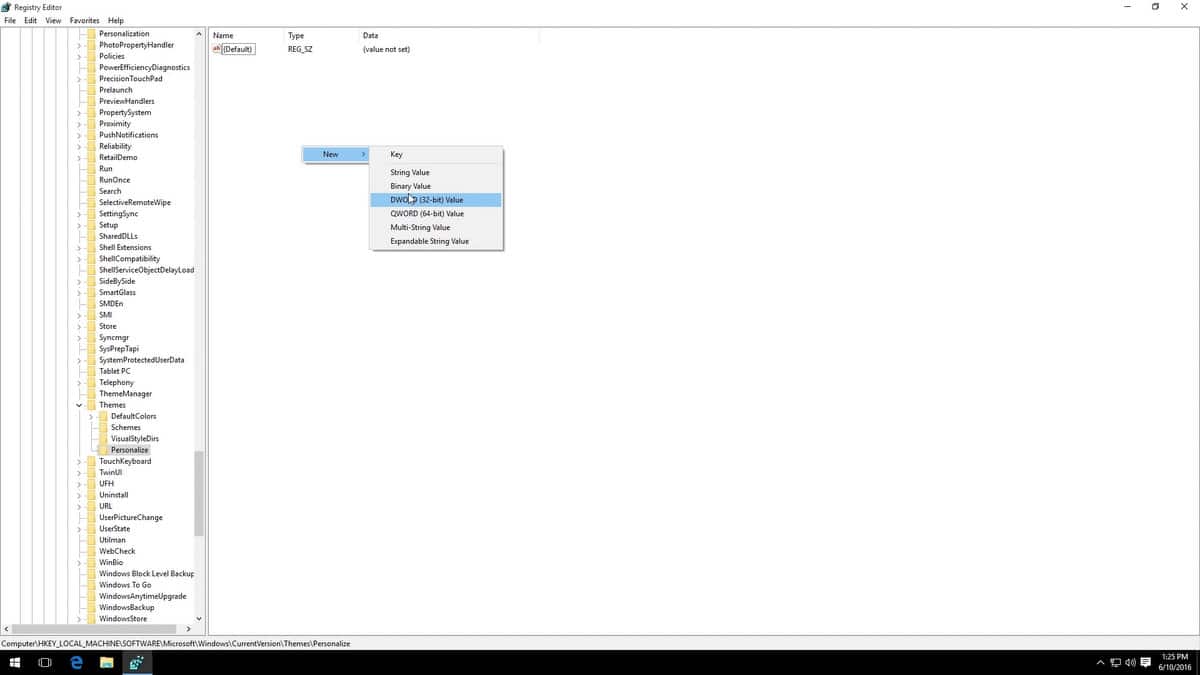Viewport: 1200px width, 675px height.
Task: Click the Personalize folder icon
Action: (x=103, y=450)
